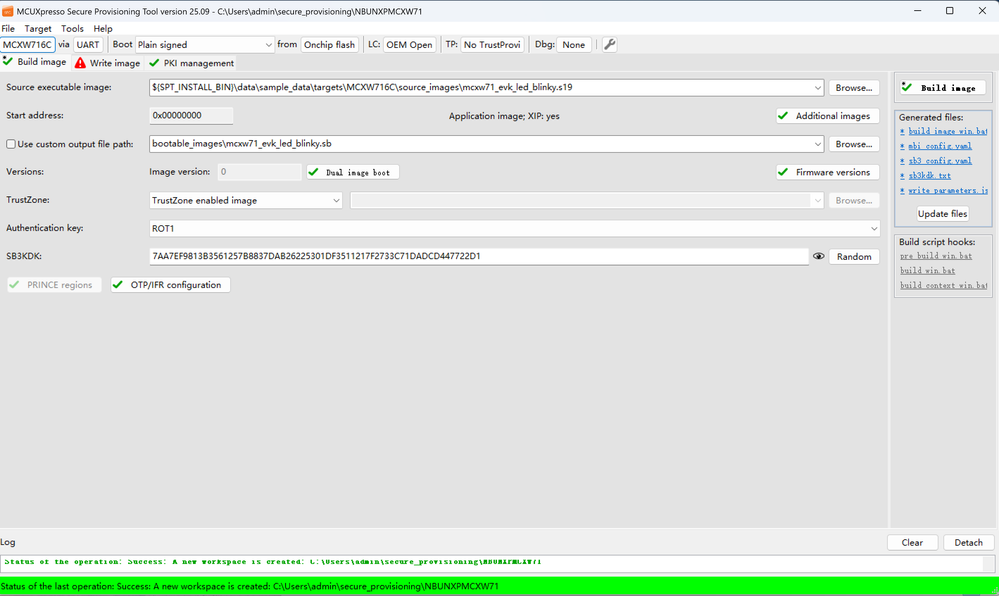Browse for the source executable image
999x596 pixels.
coord(854,88)
